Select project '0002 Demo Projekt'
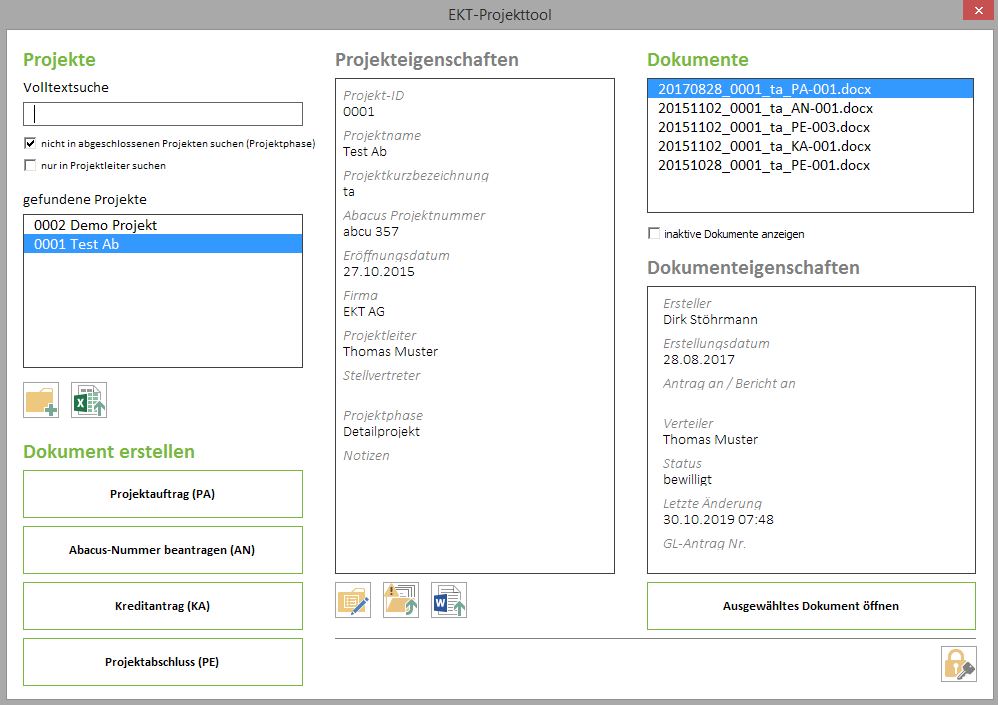The image size is (998, 705). [163, 225]
